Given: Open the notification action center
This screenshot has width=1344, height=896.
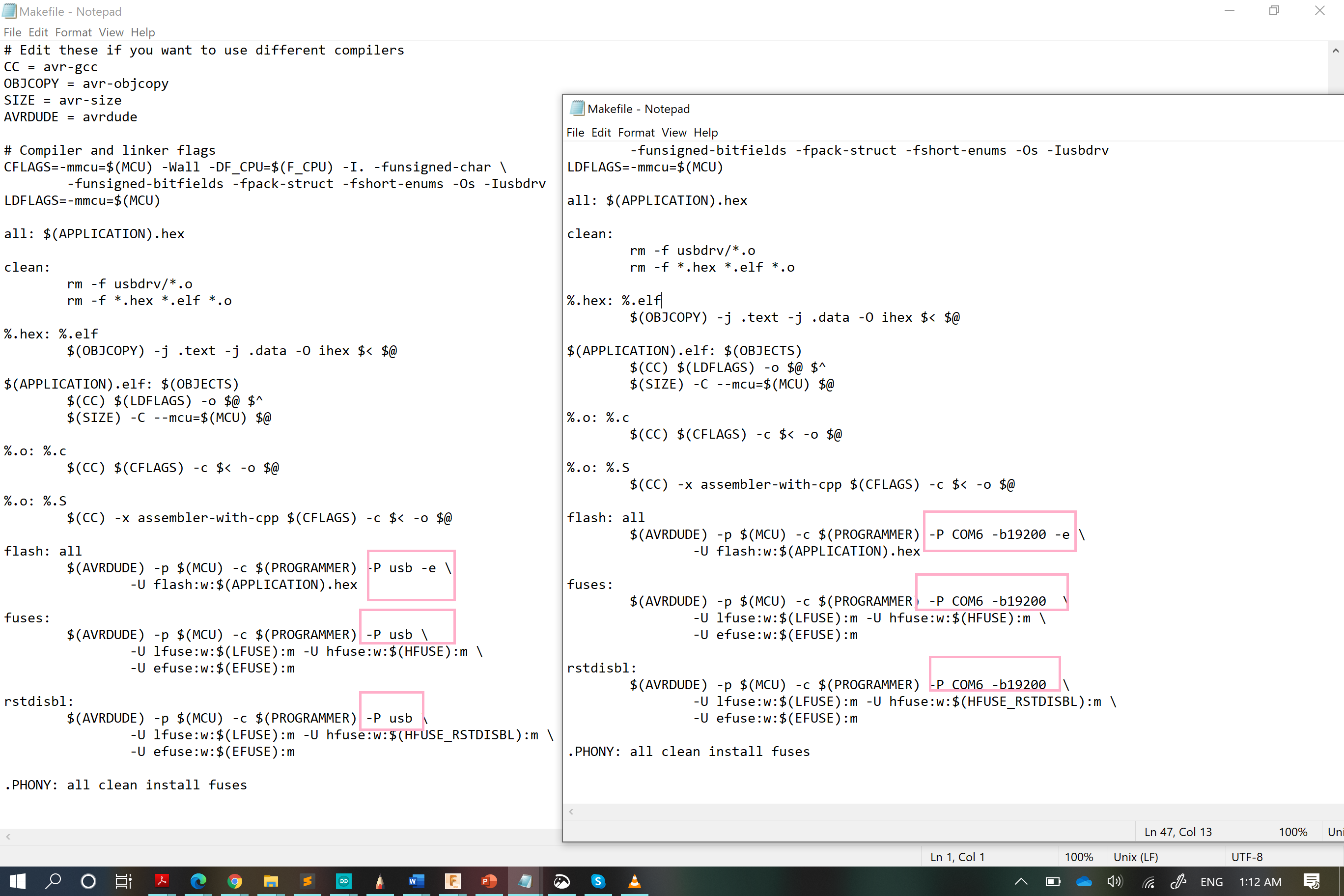Looking at the screenshot, I should (x=1311, y=881).
